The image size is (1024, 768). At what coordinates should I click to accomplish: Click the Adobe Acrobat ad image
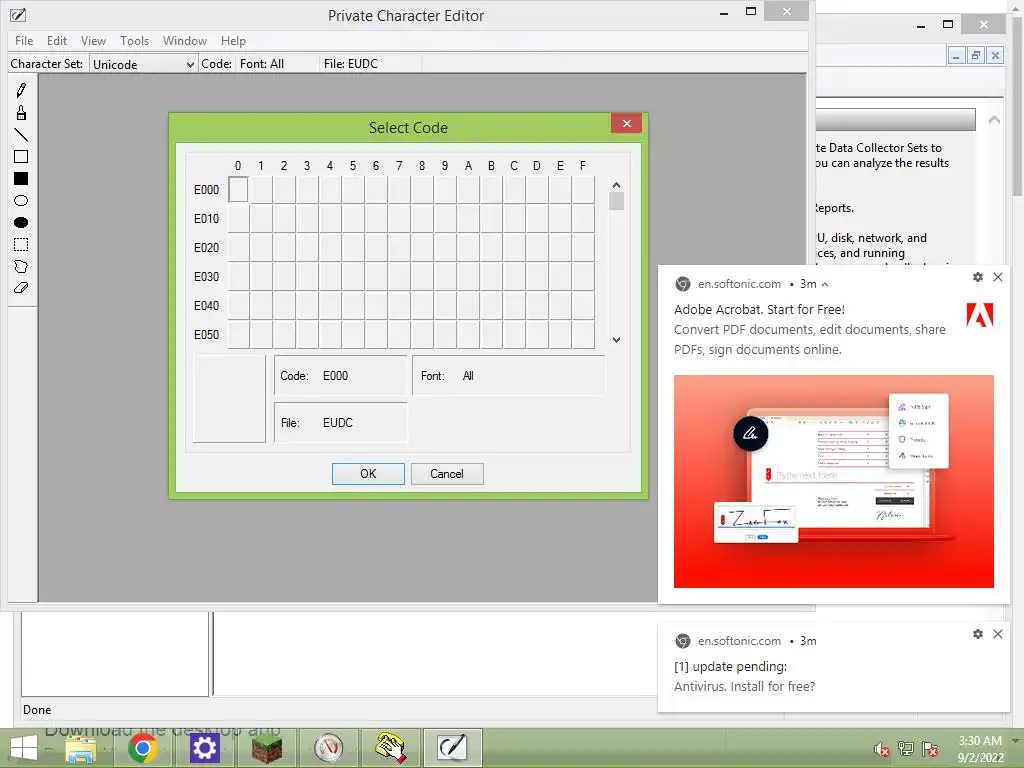click(x=833, y=481)
